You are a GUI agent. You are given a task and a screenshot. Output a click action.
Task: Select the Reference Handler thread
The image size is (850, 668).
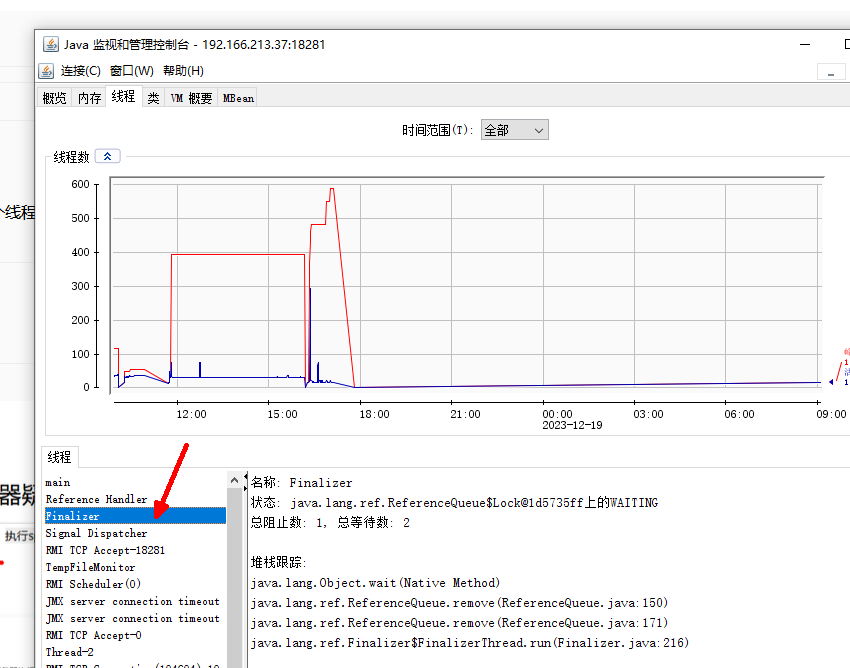coord(96,499)
